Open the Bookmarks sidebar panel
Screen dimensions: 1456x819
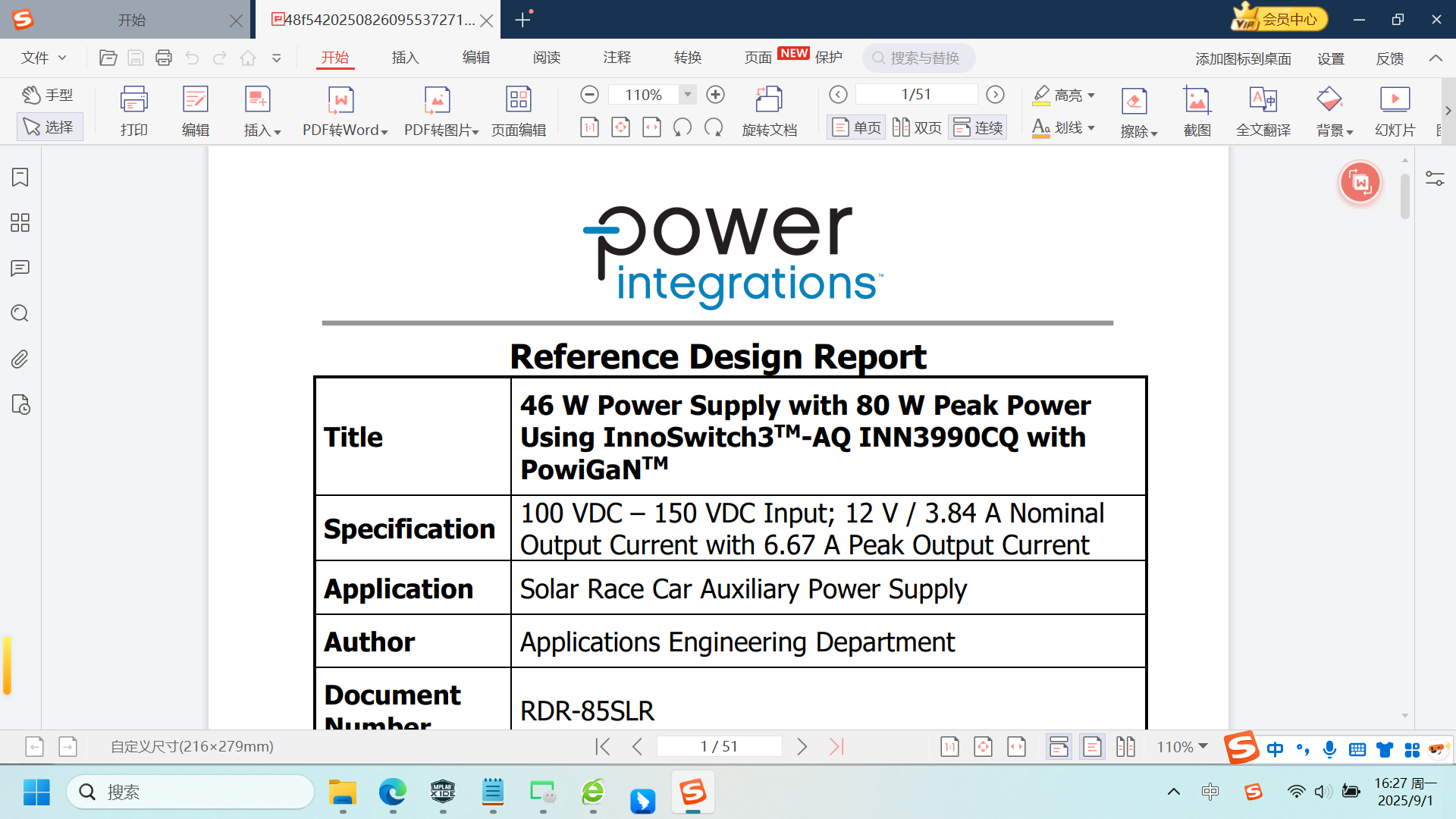coord(20,177)
